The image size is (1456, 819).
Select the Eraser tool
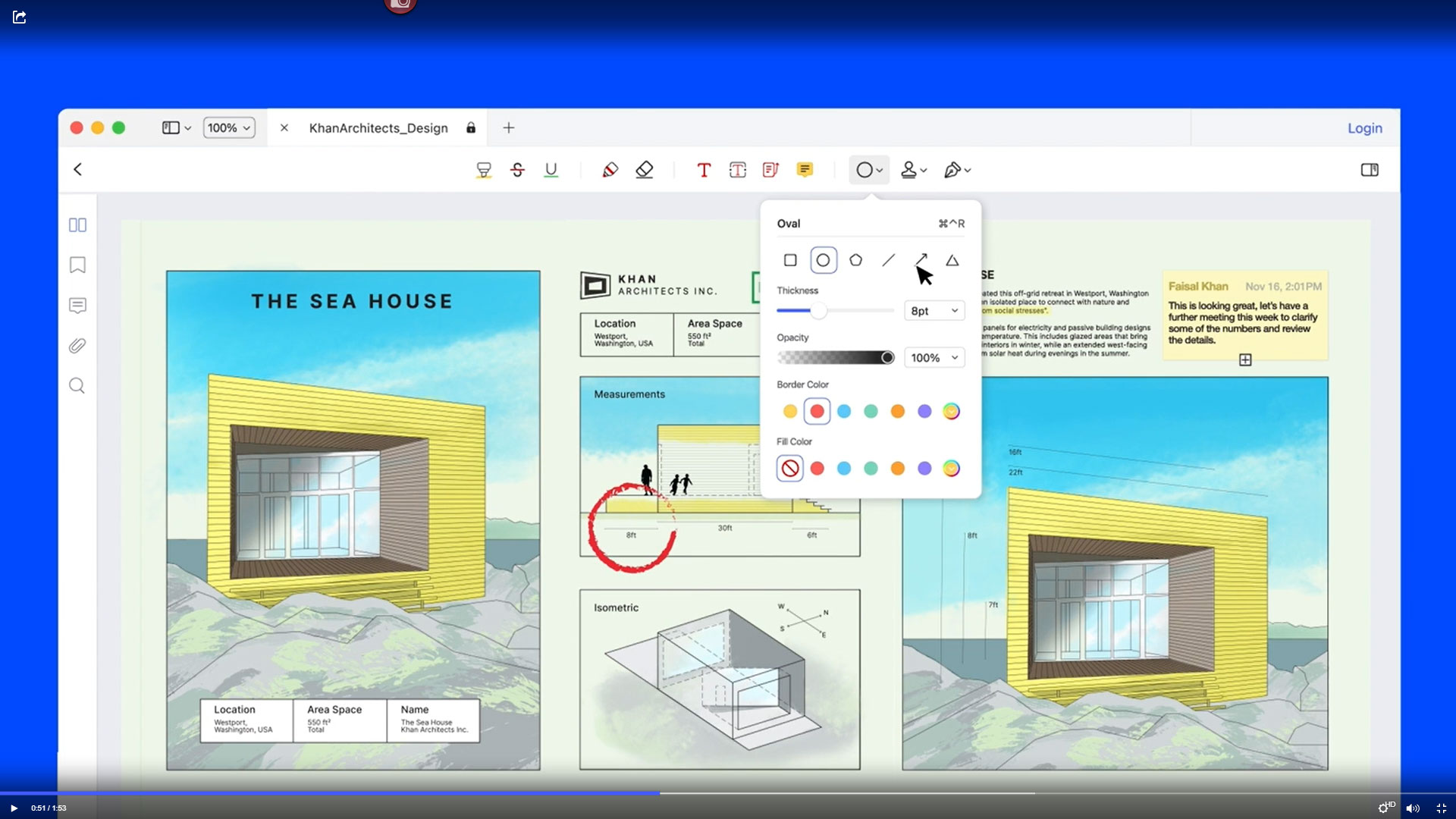[x=644, y=170]
